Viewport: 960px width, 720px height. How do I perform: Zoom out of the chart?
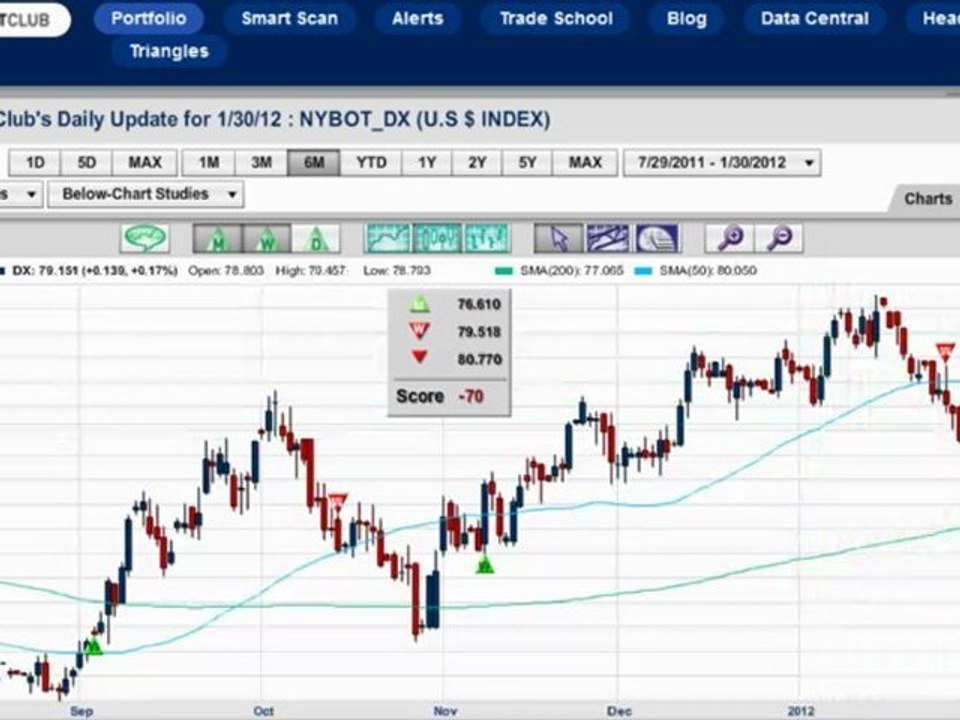pos(779,238)
